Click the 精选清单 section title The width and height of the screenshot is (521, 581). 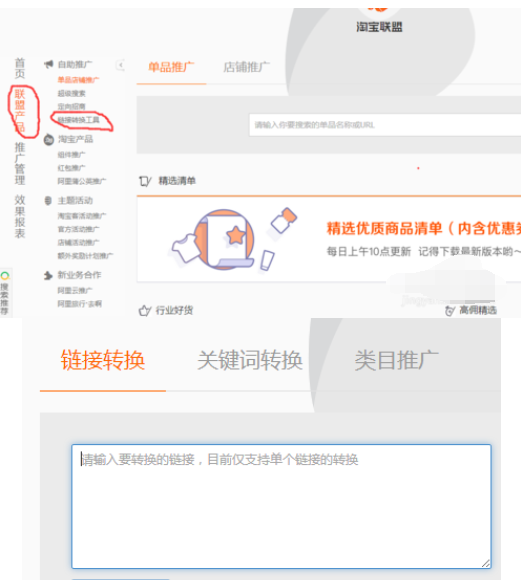coord(177,181)
